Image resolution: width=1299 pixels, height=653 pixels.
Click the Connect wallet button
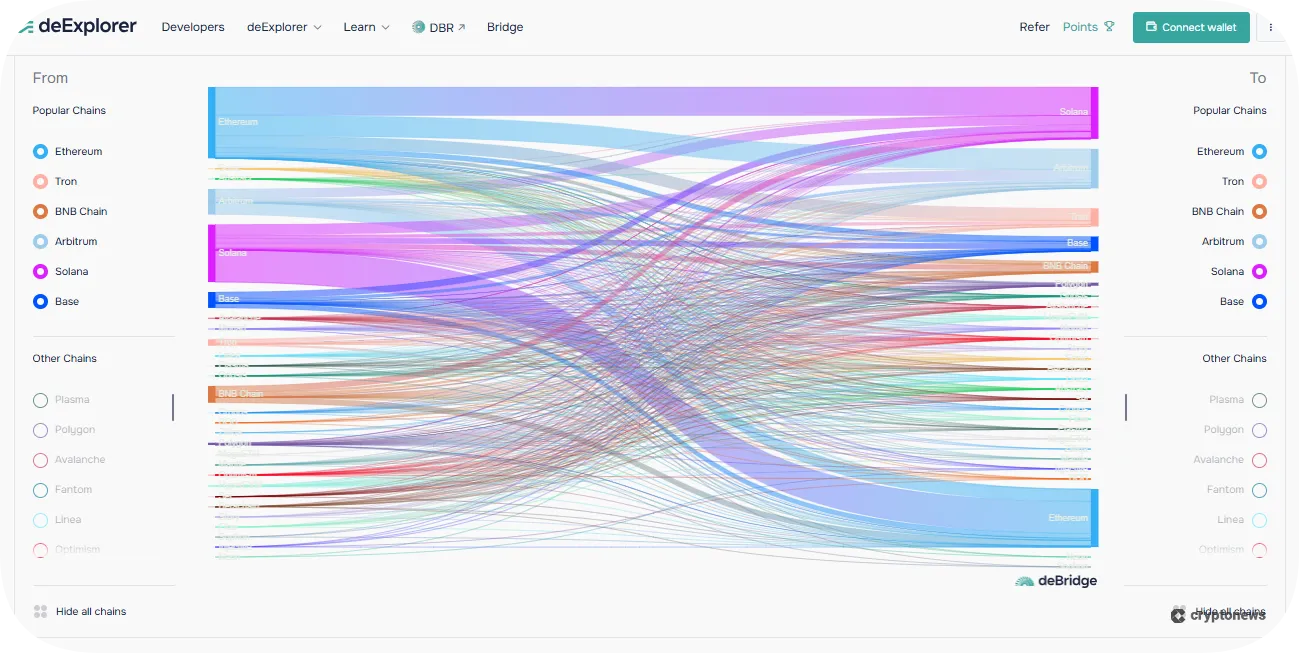tap(1191, 27)
